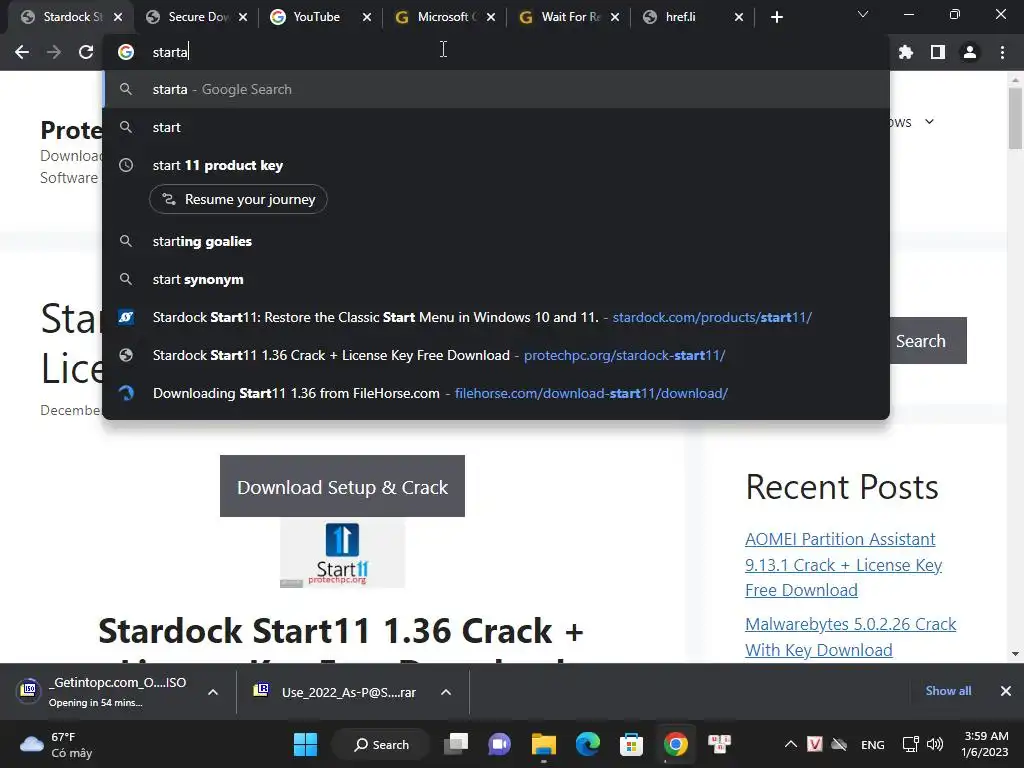The image size is (1024, 768).
Task: Click the Download Setup & Crack button
Action: (342, 487)
